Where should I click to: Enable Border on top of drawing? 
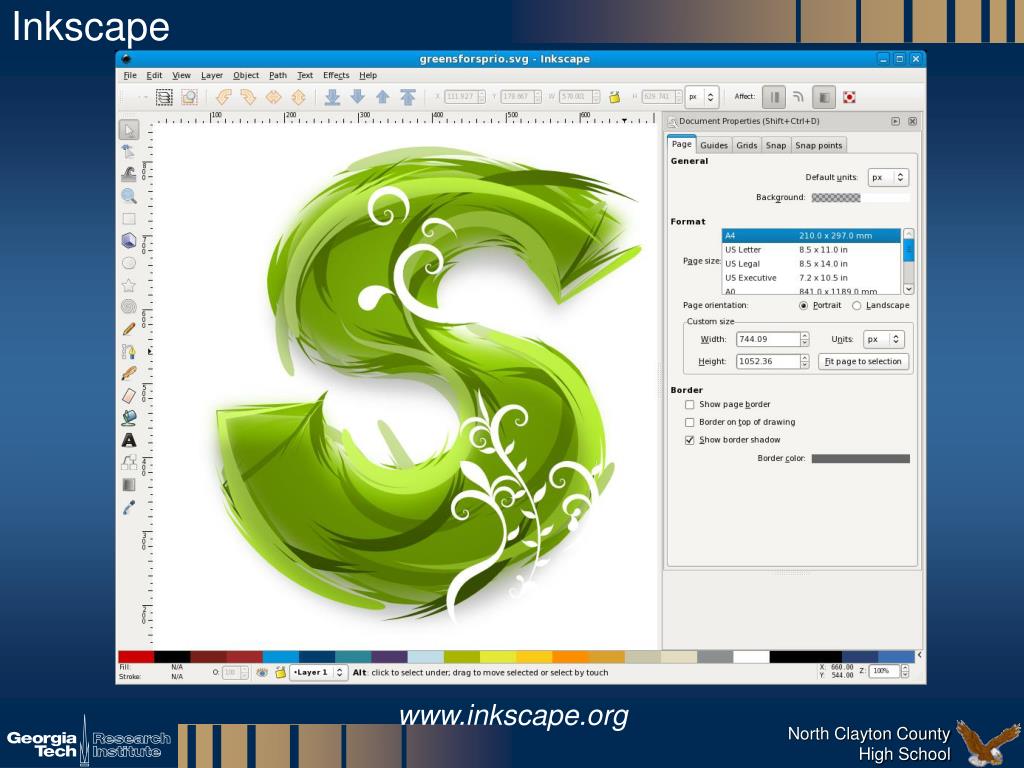(689, 423)
